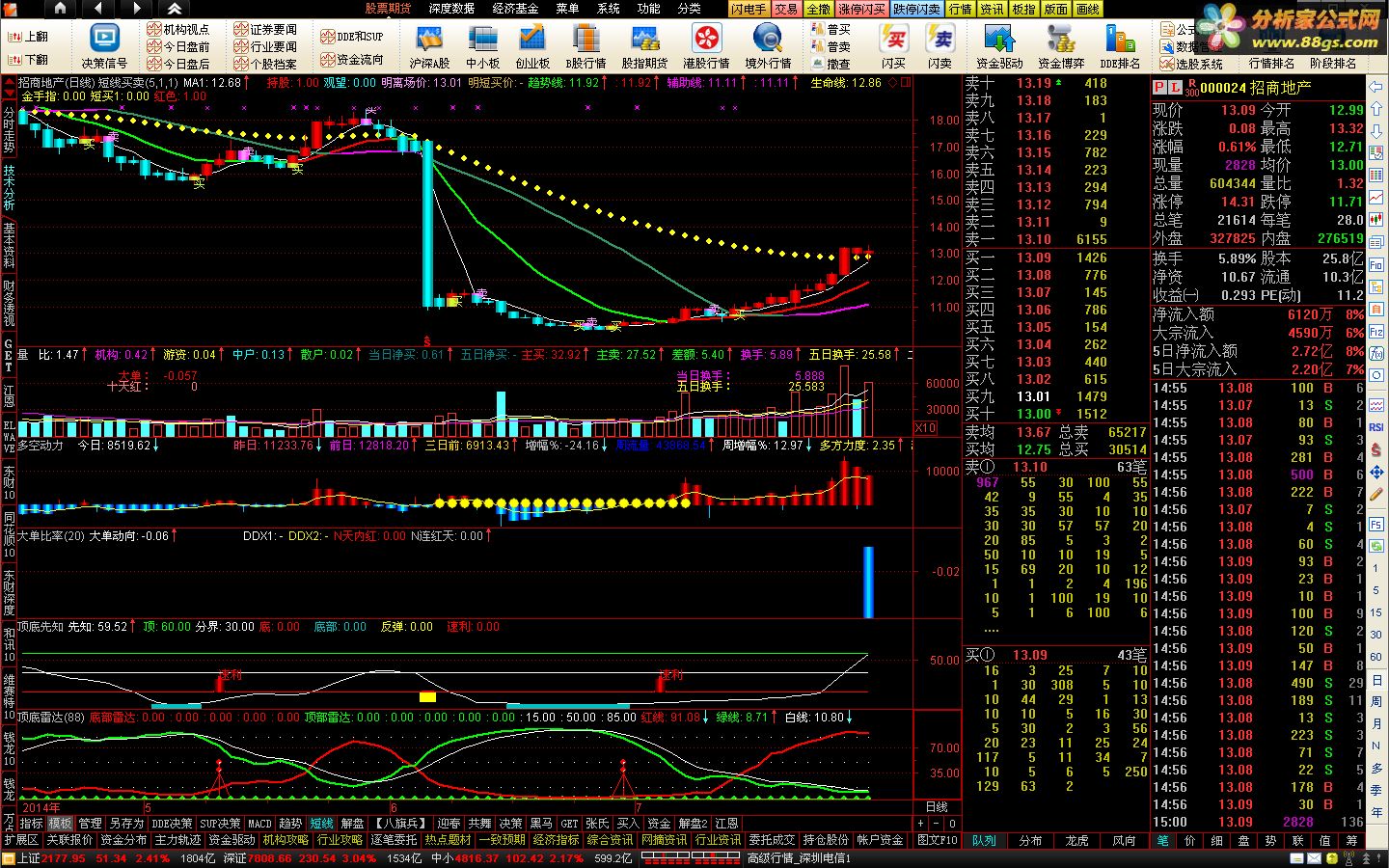This screenshot has width=1389, height=868.
Task: Collapse the toolbar with double-chevron icon
Action: 175,9
